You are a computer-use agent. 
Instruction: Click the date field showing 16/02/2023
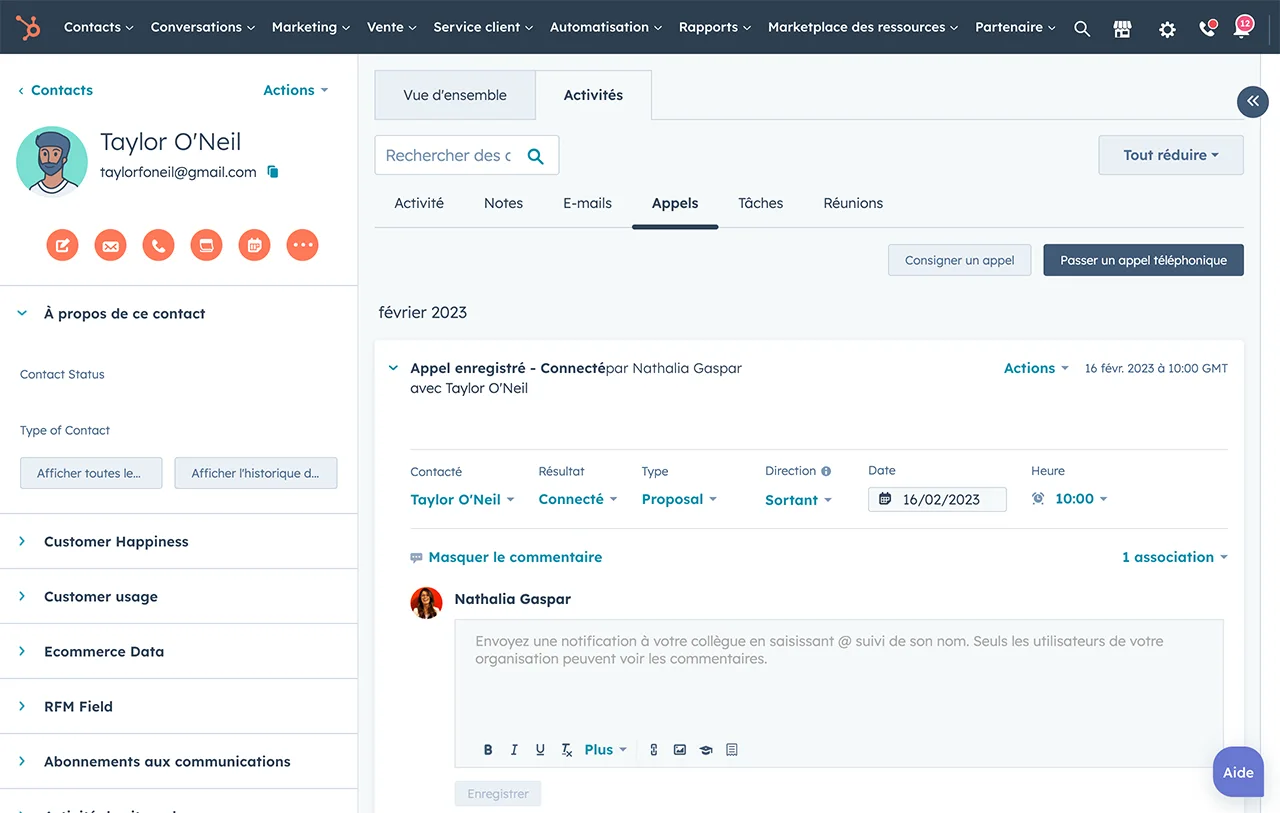tap(938, 499)
